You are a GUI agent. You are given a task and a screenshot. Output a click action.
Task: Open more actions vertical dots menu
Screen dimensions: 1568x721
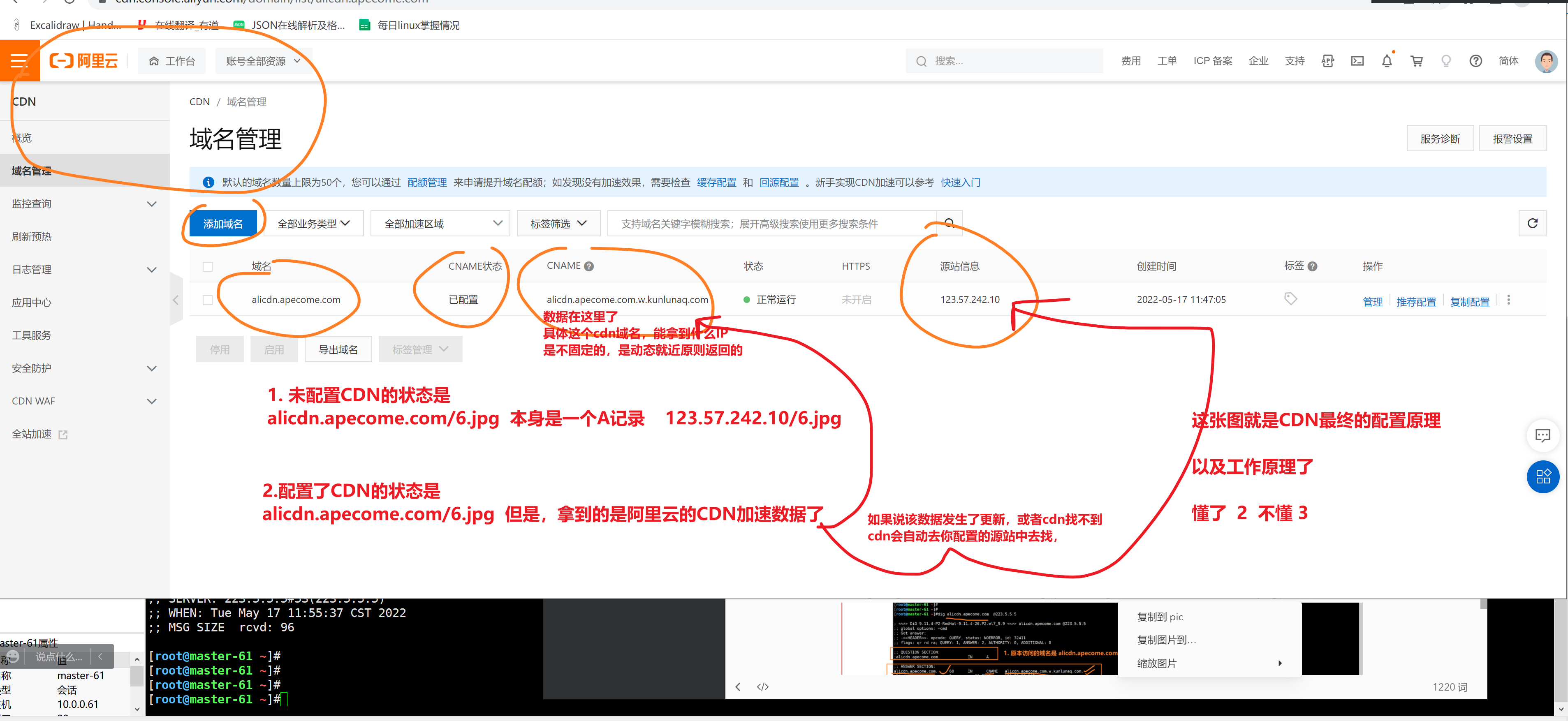pyautogui.click(x=1508, y=299)
